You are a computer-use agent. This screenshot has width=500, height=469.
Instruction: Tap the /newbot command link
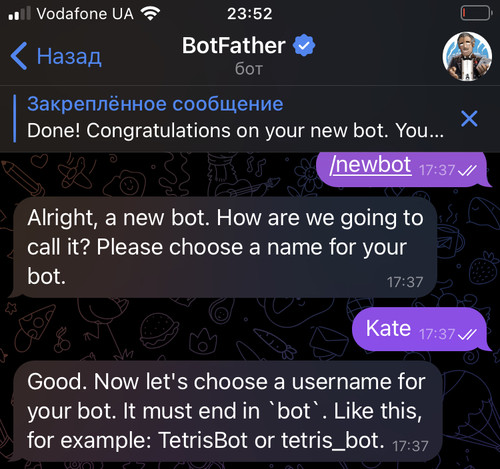(x=370, y=165)
